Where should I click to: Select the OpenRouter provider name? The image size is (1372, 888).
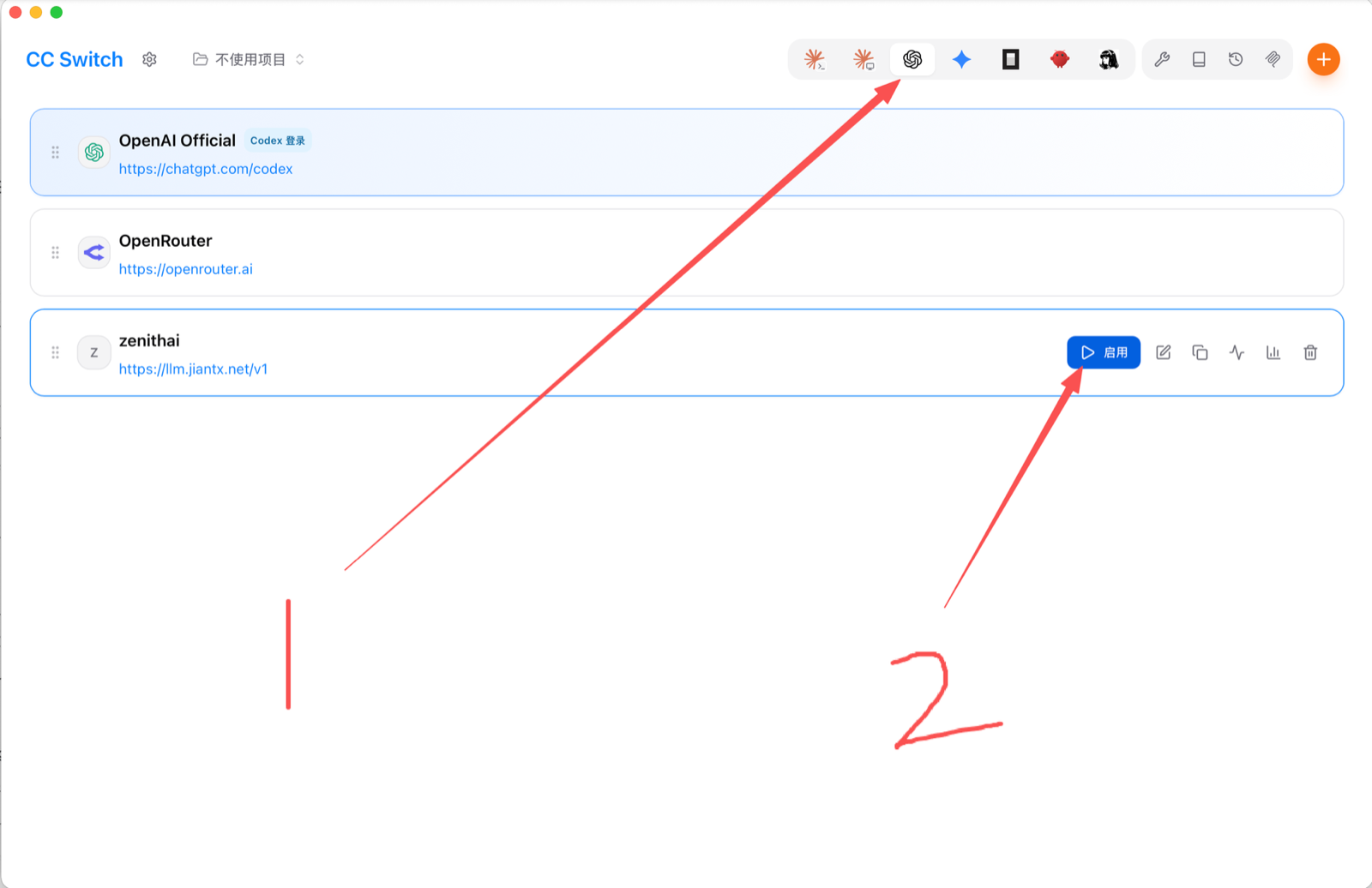coord(165,241)
